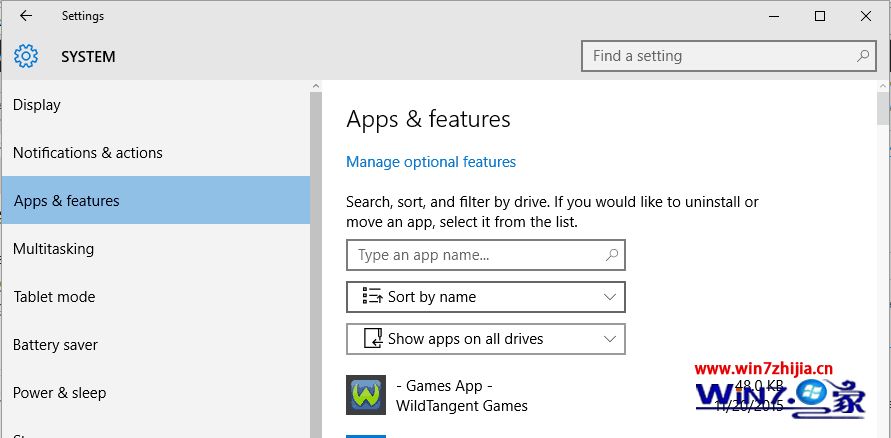Viewport: 891px width, 438px height.
Task: Open the Multitasking section
Action: (156, 248)
